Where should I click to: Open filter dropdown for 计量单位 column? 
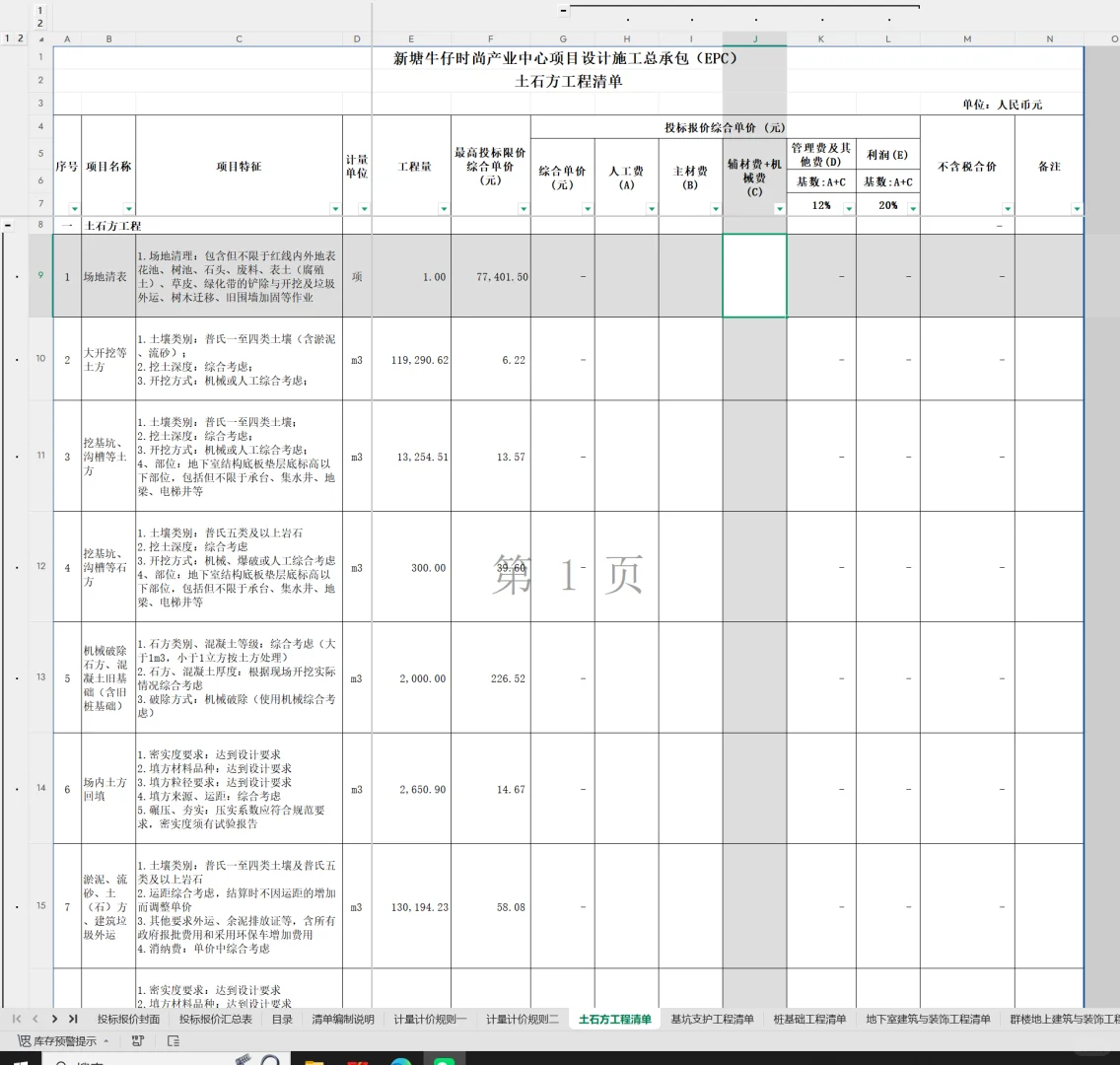click(364, 209)
